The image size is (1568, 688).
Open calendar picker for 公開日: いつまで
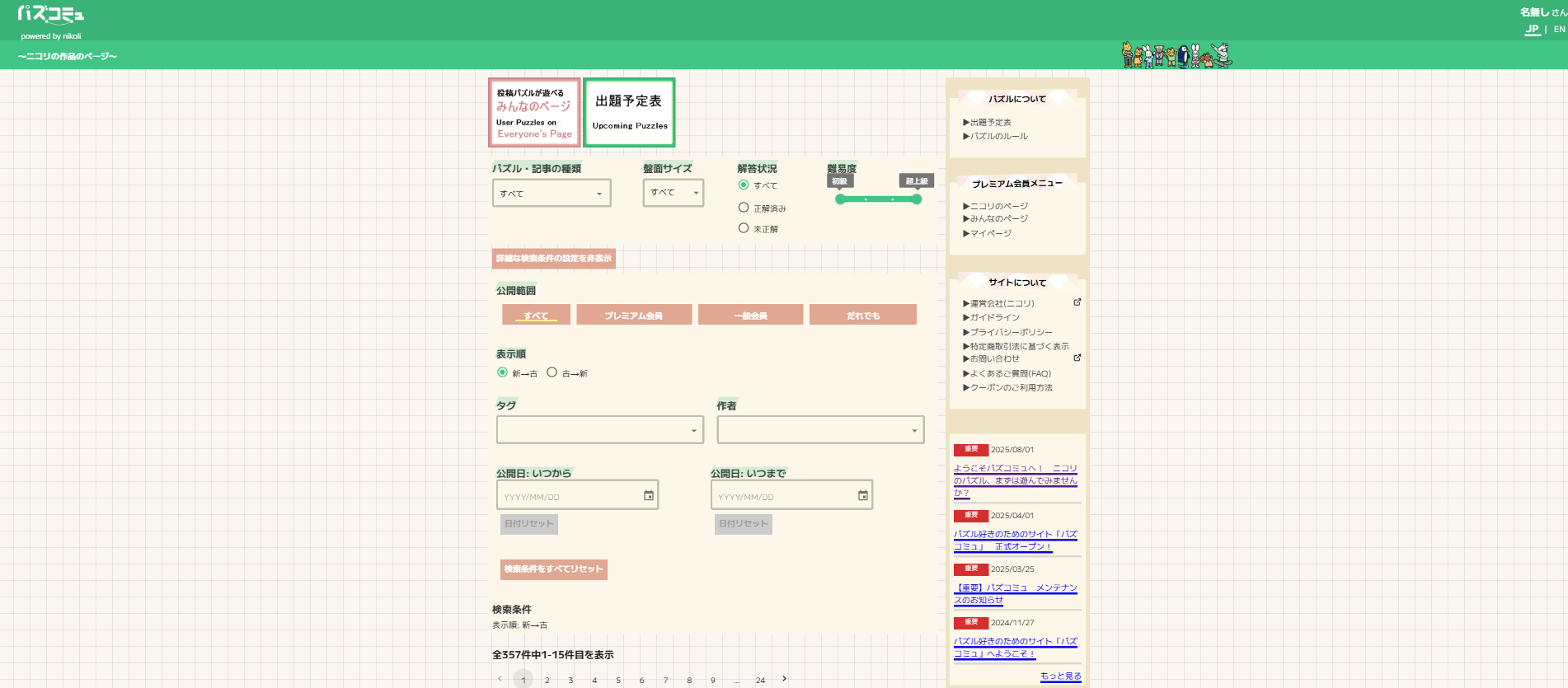click(863, 496)
